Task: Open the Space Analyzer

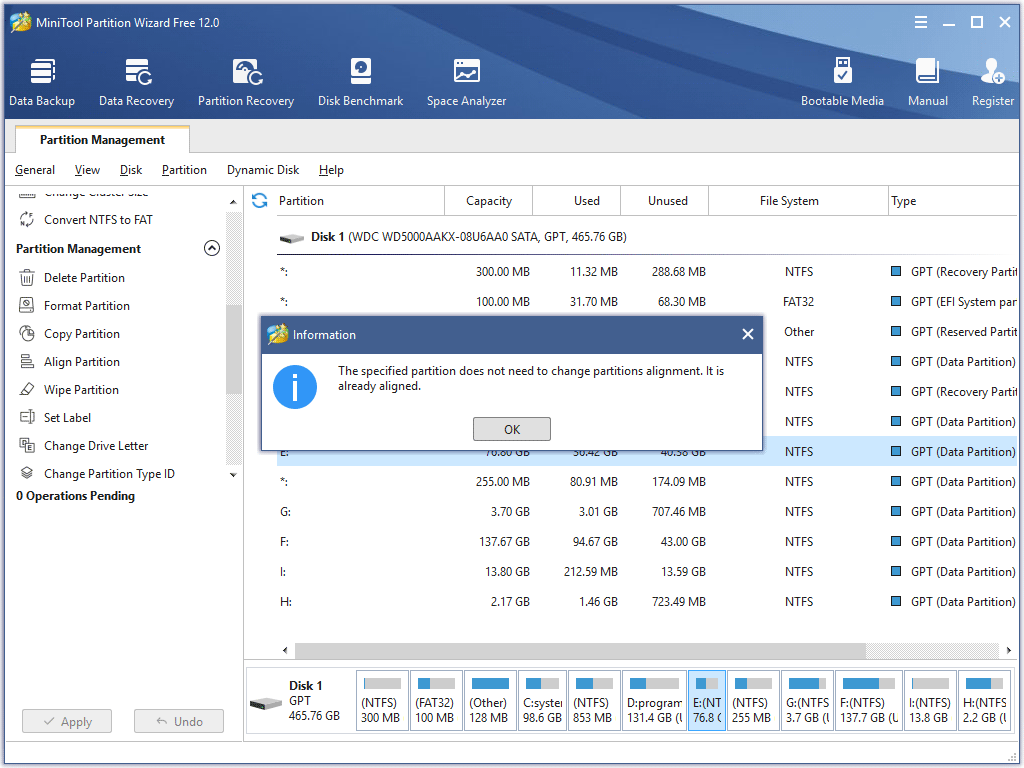Action: tap(466, 82)
